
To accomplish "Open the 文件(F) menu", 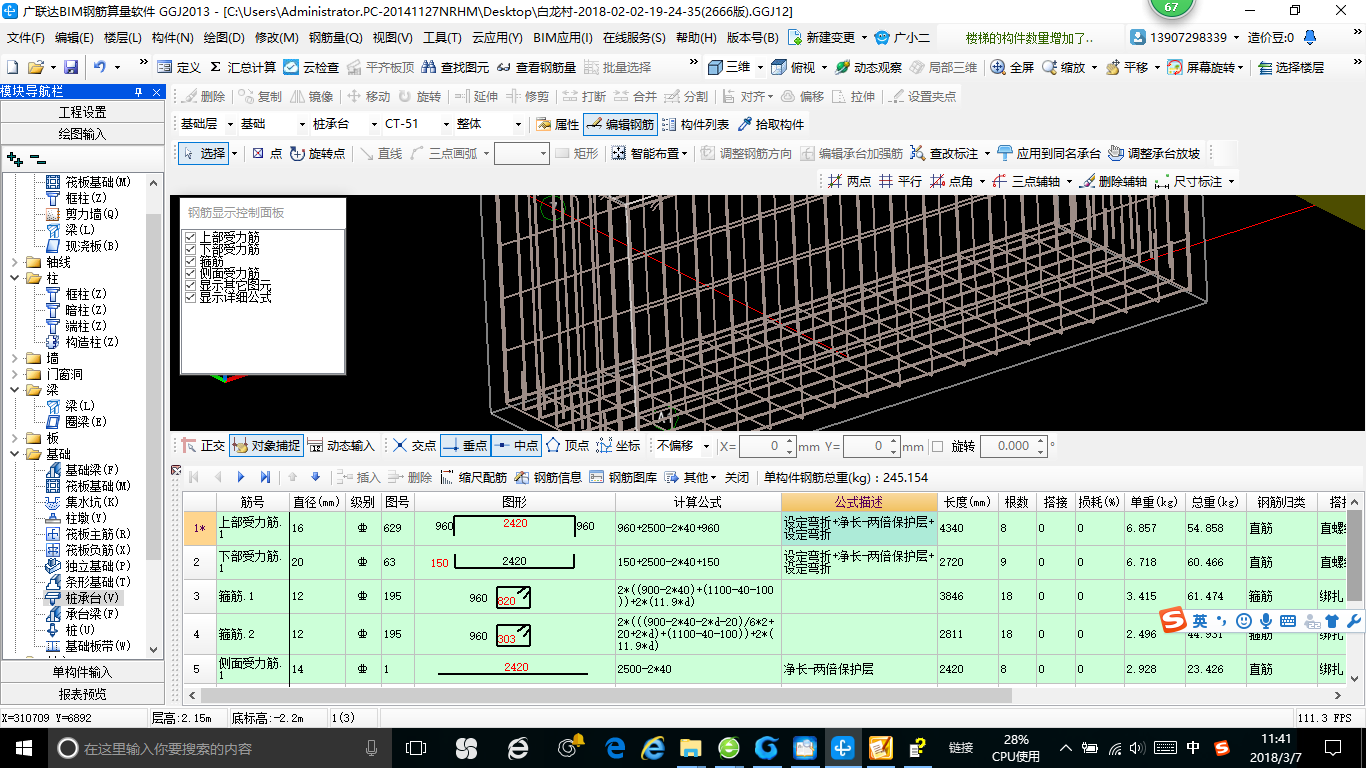I will [26, 38].
